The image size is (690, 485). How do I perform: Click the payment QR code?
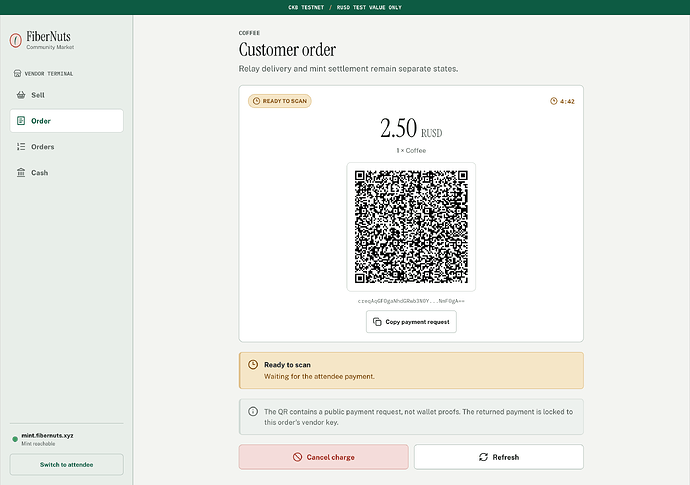(x=411, y=227)
